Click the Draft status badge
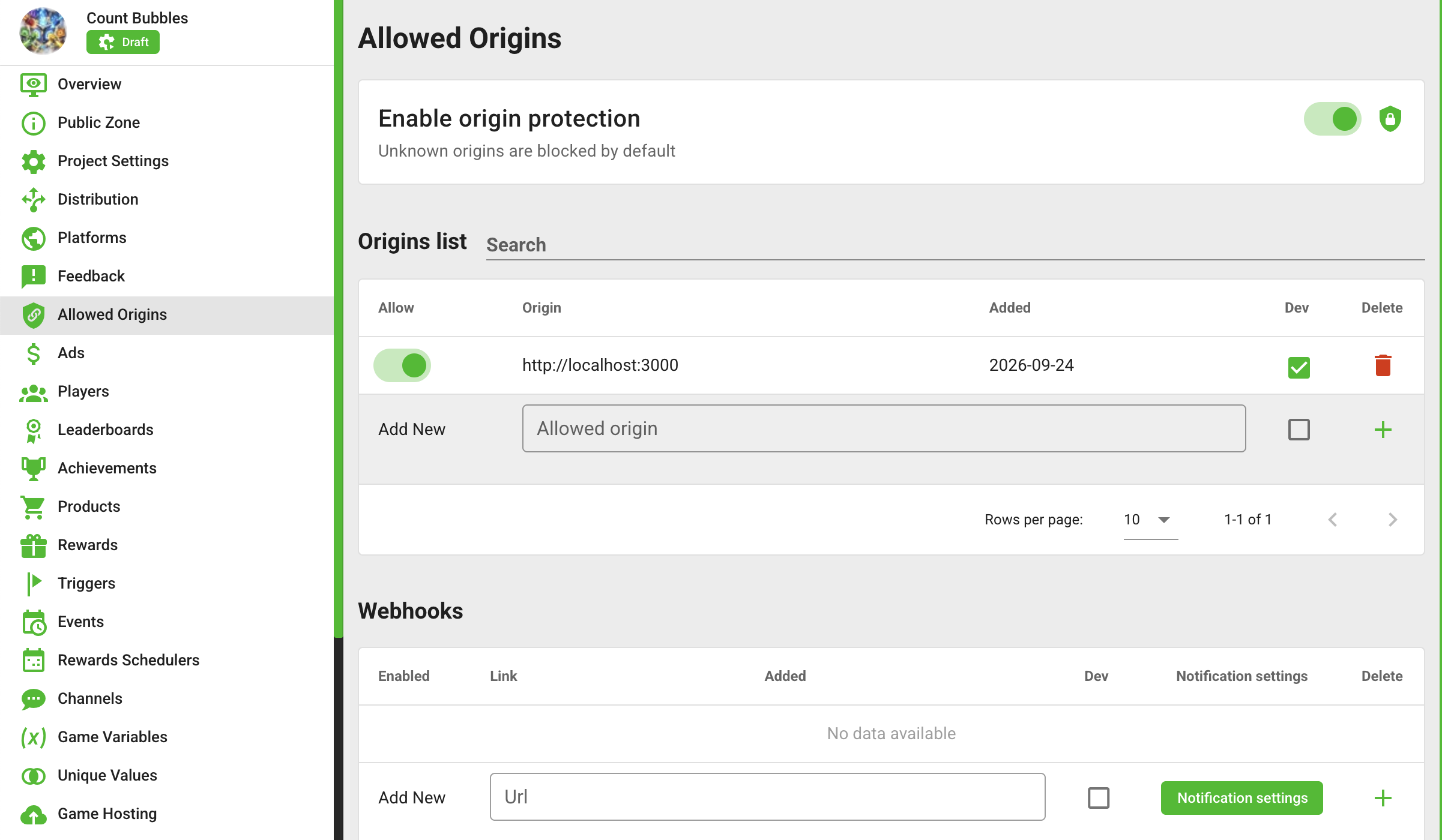The image size is (1442, 840). 123,42
